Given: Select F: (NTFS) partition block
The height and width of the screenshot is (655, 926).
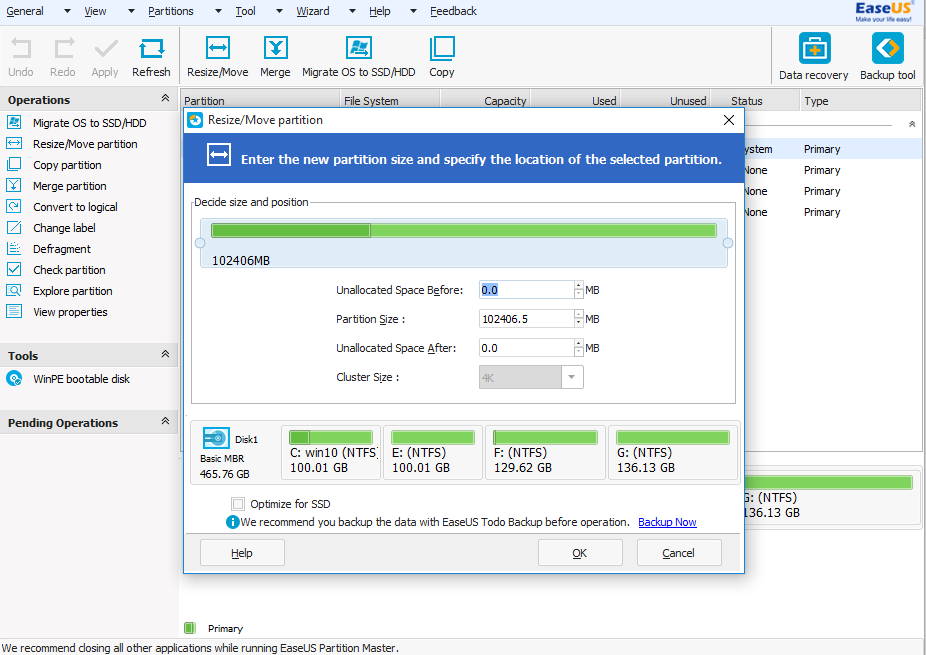Looking at the screenshot, I should [546, 452].
